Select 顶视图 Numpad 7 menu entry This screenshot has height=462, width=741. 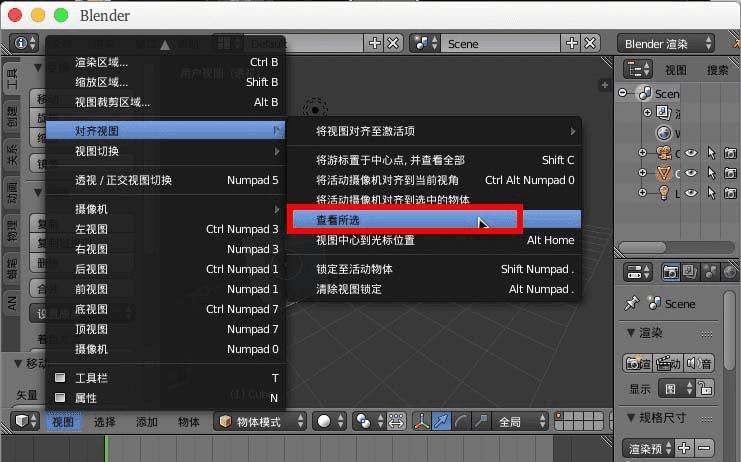pos(165,329)
